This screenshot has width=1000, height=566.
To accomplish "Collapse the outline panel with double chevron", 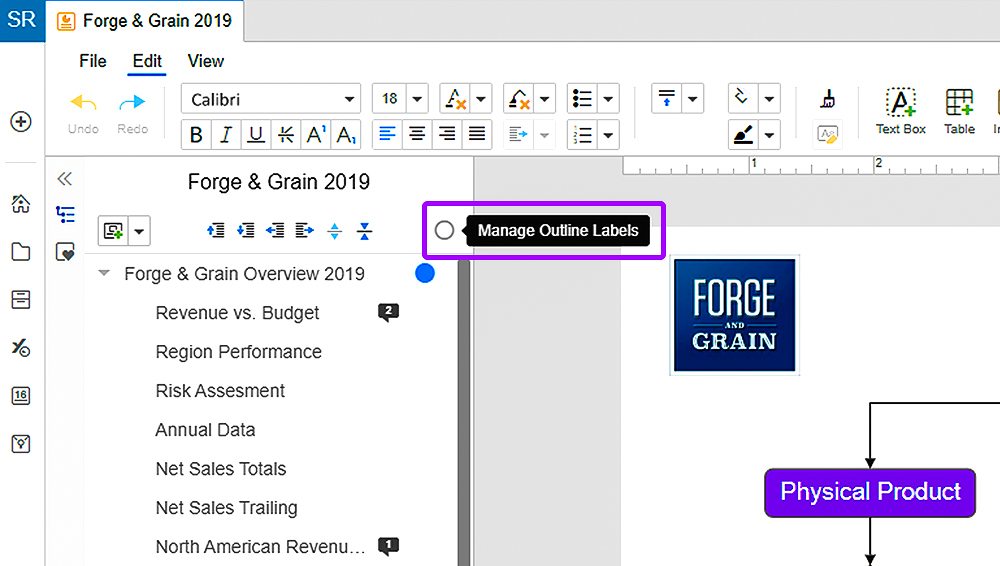I will 64,179.
